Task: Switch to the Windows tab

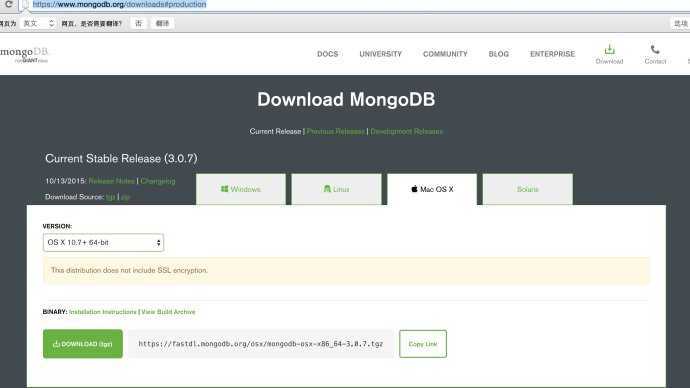Action: 241,189
